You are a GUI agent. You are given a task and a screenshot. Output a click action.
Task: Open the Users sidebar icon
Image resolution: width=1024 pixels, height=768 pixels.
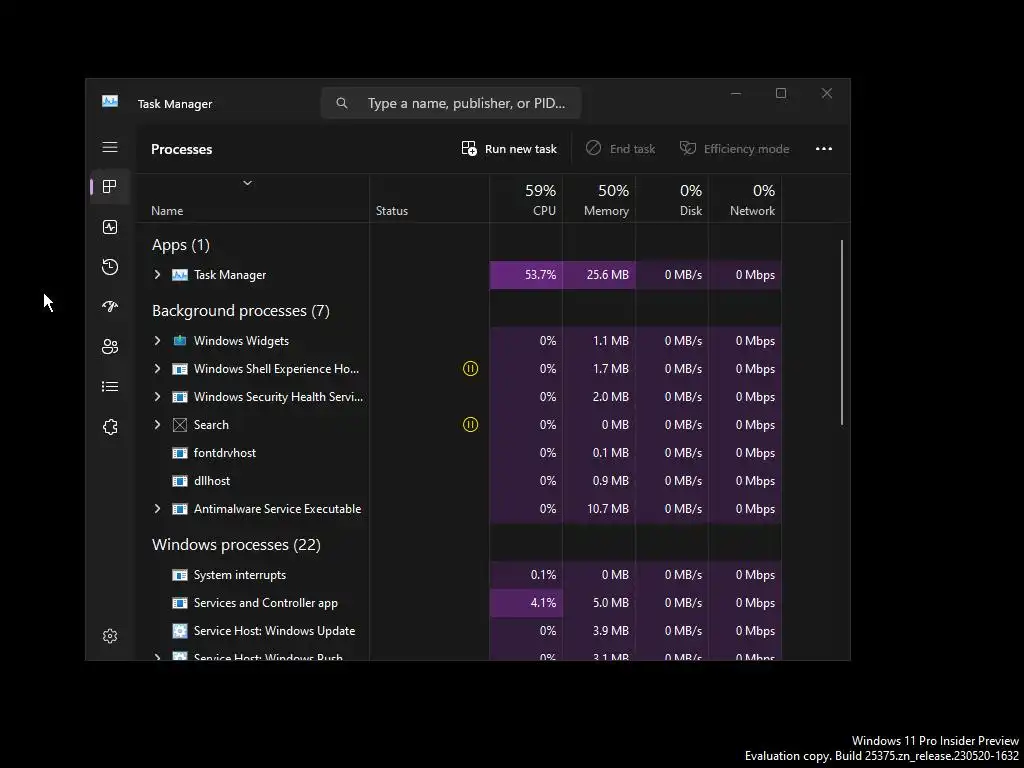point(110,346)
